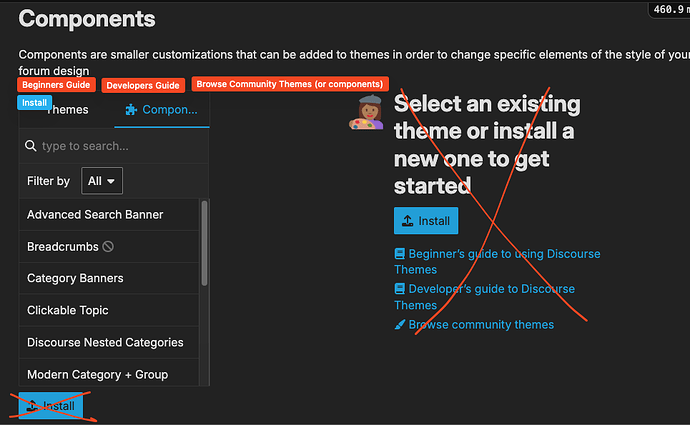Select Modern Category + Group component
690x425 pixels.
[109, 373]
